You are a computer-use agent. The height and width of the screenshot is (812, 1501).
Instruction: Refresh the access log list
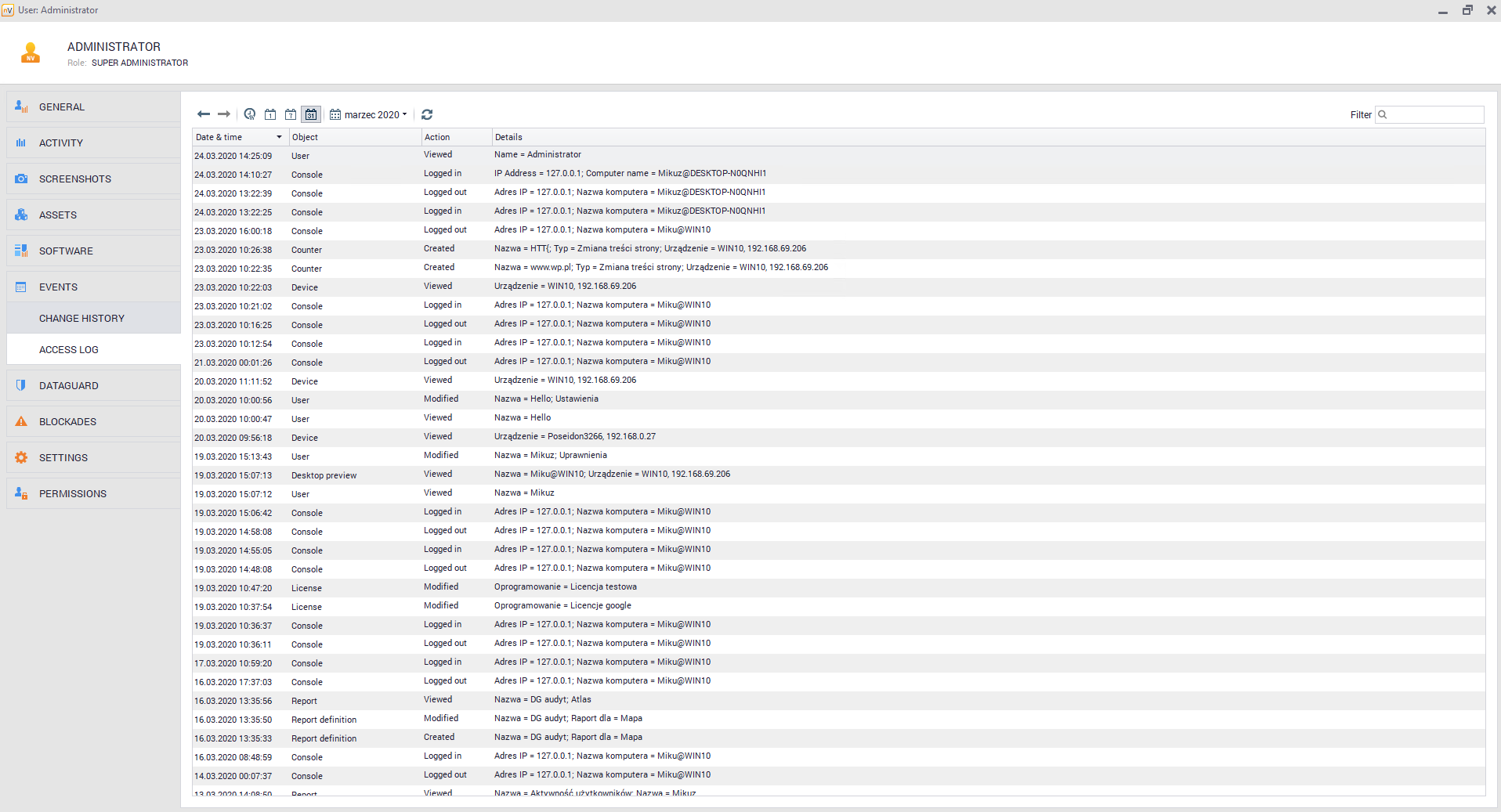pyautogui.click(x=427, y=114)
